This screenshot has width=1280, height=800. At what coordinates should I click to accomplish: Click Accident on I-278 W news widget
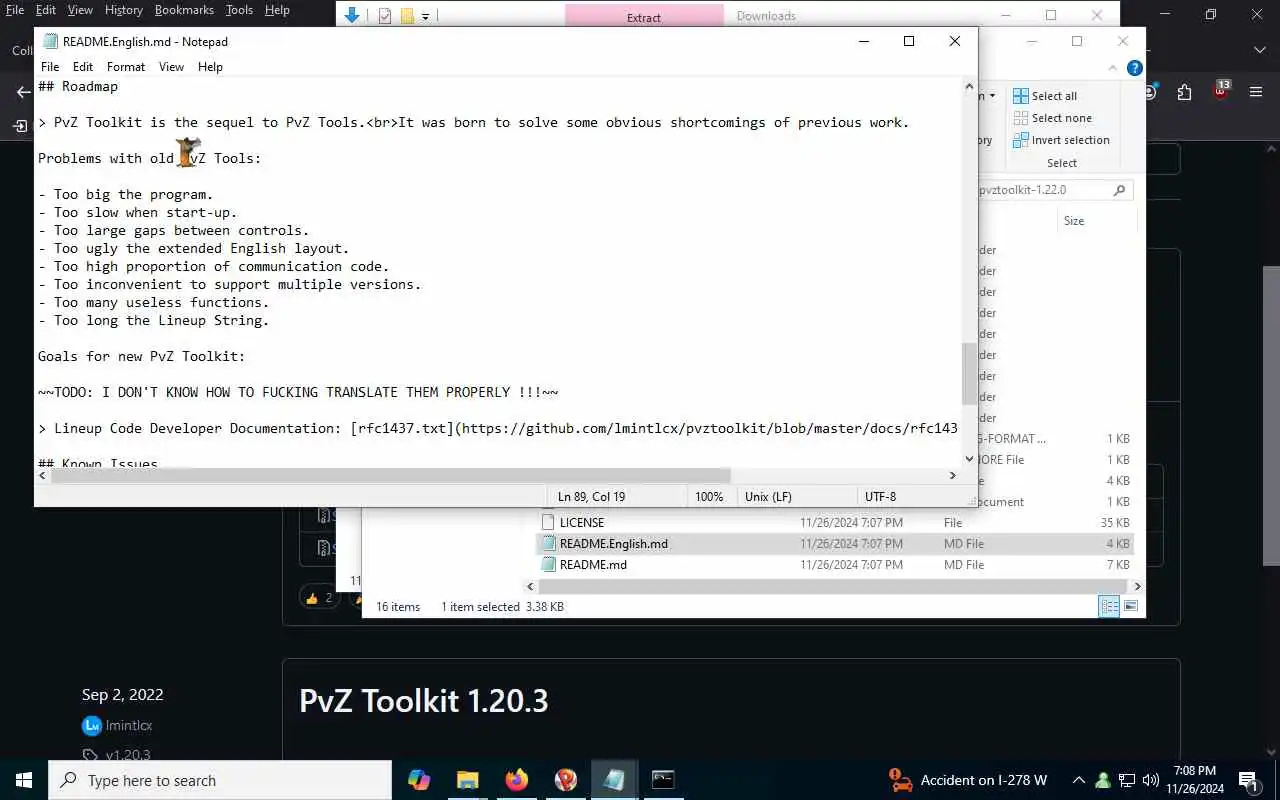coord(968,780)
